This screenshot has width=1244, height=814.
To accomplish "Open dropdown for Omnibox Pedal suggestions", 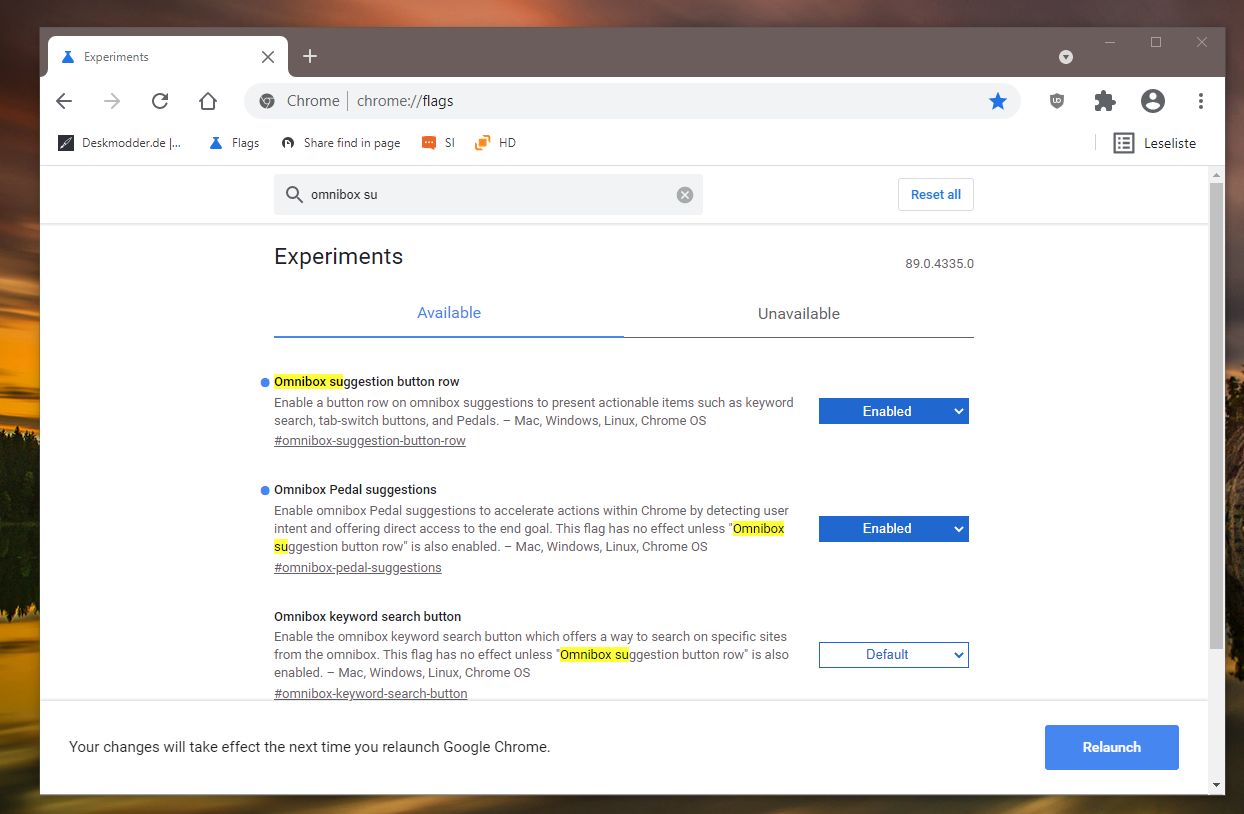I will click(894, 528).
